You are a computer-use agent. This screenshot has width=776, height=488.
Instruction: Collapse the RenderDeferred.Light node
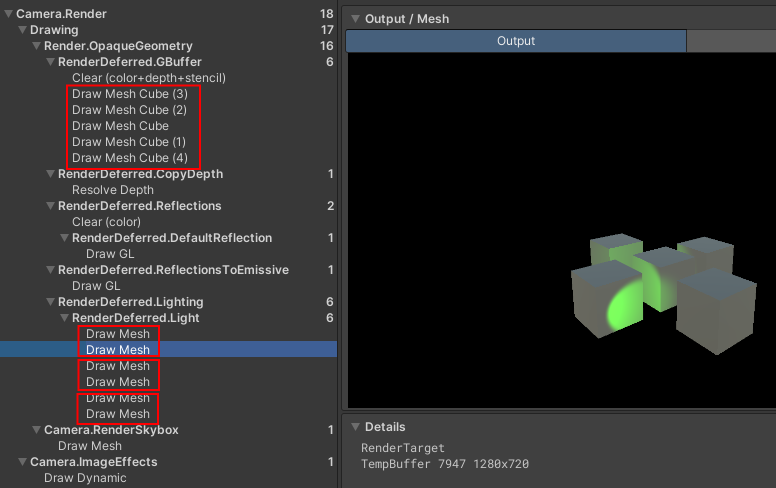(64, 318)
